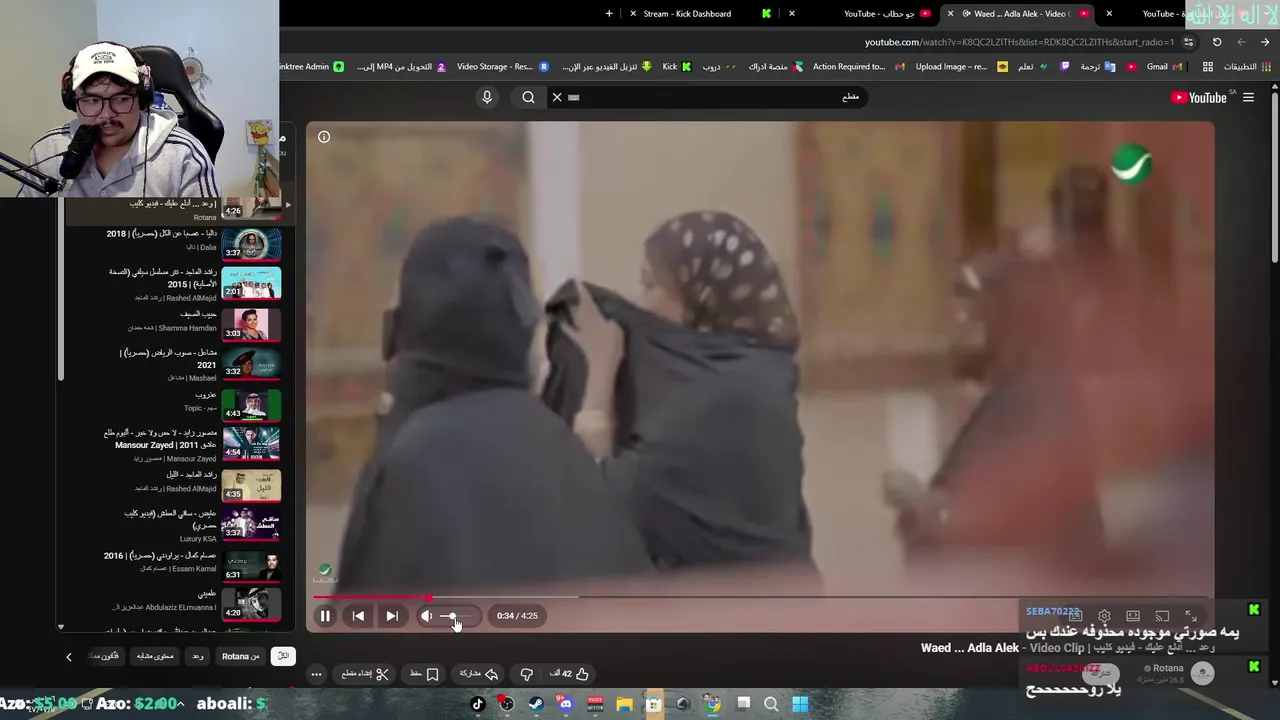Open TikTok from the taskbar
Viewport: 1280px width, 720px height.
click(x=478, y=704)
